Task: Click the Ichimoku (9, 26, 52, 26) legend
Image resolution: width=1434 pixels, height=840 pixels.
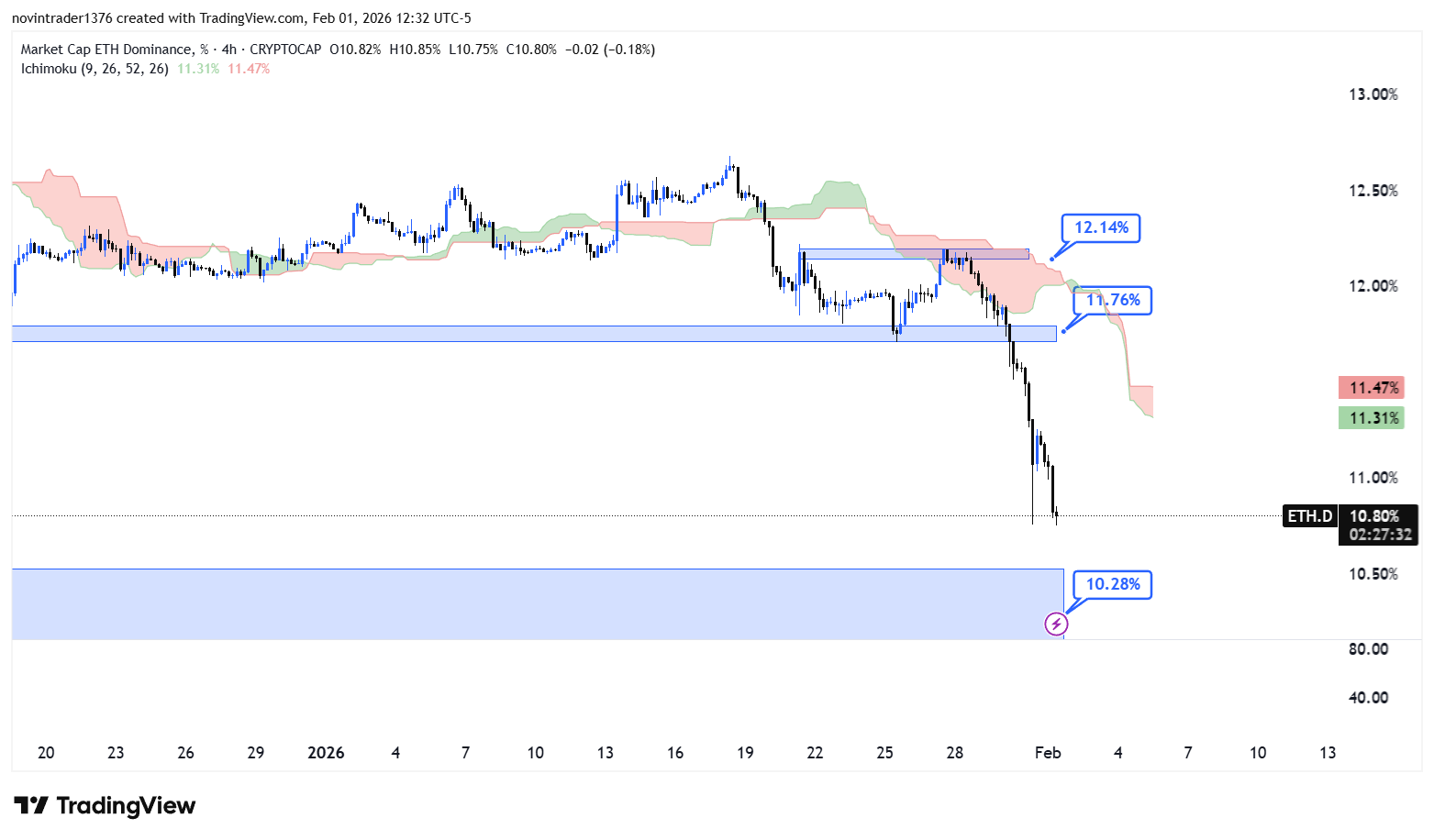Action: [94, 69]
